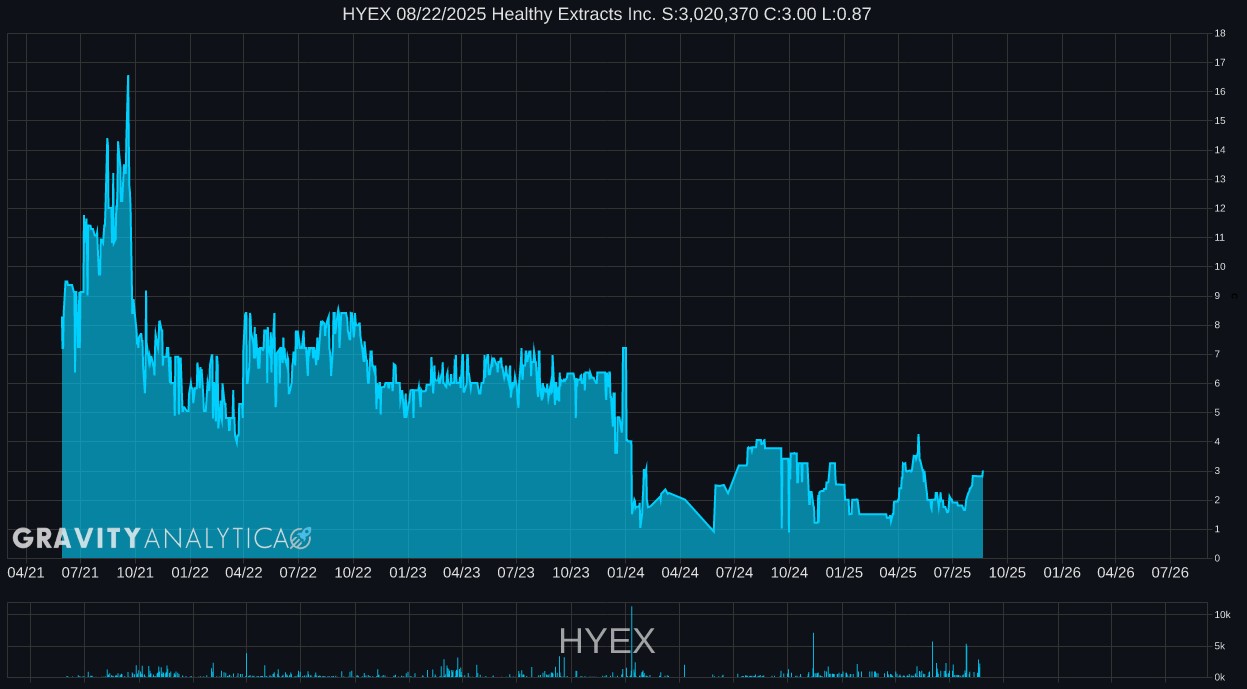The height and width of the screenshot is (689, 1247).
Task: Choose price axis value 9
Action: point(1217,296)
